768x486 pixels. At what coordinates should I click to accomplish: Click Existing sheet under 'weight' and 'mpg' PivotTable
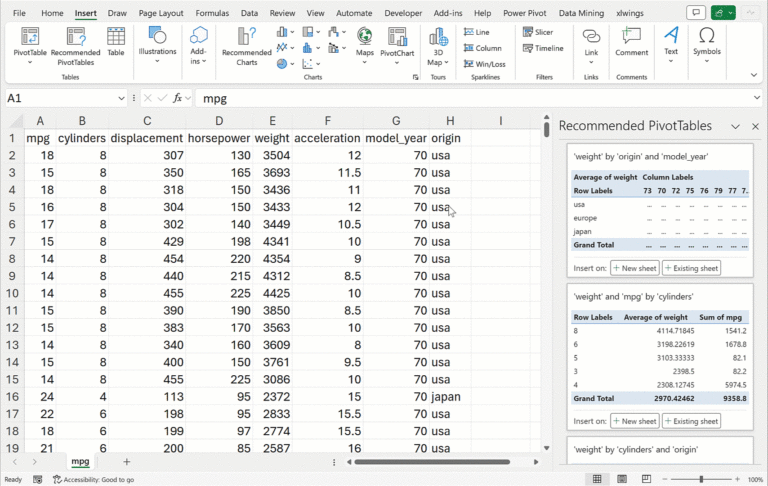pyautogui.click(x=691, y=421)
